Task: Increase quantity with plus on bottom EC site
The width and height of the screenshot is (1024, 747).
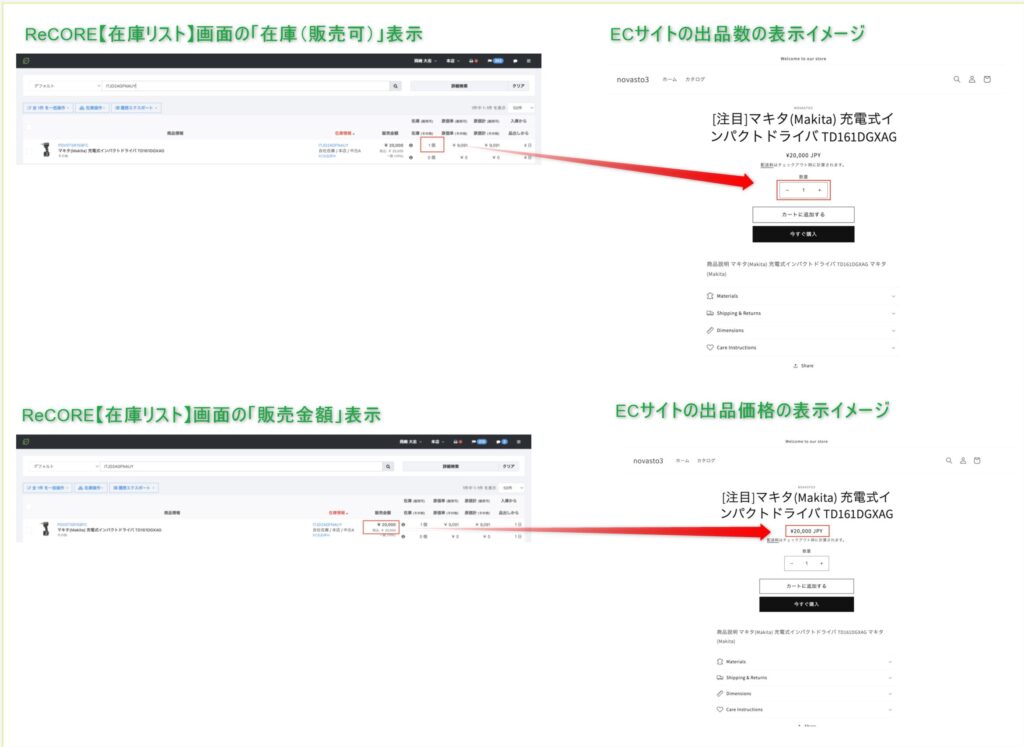Action: (822, 563)
